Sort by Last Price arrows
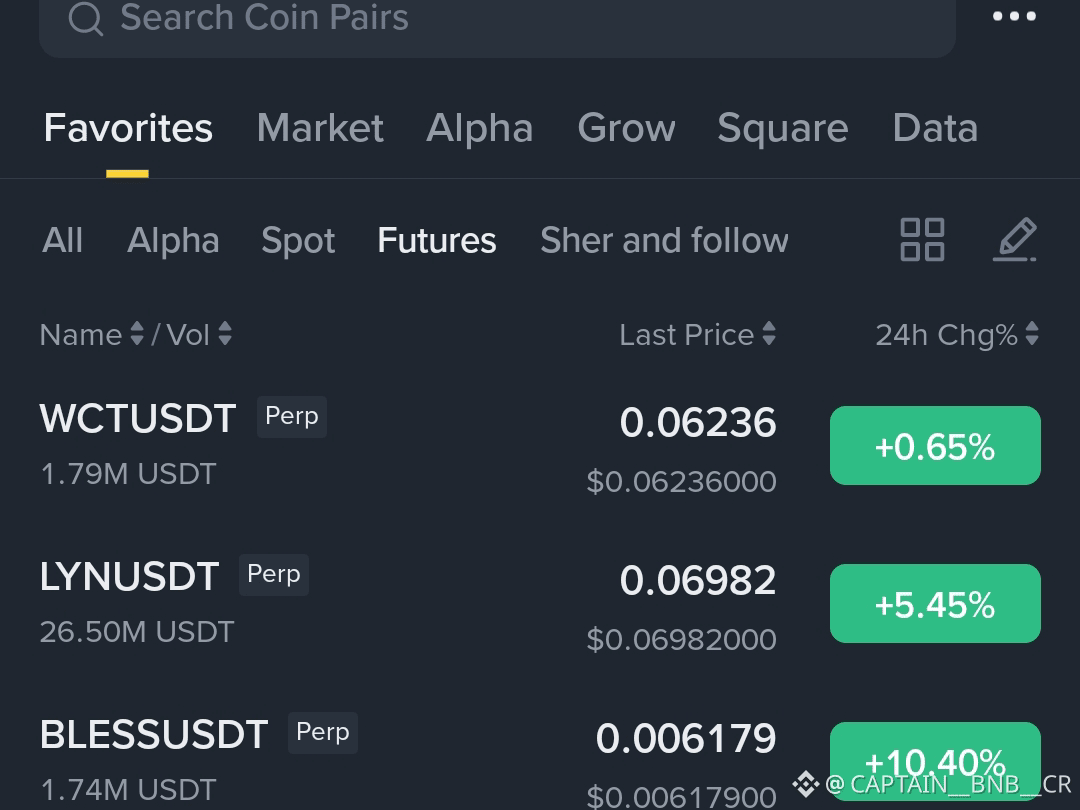The height and width of the screenshot is (810, 1080). 769,334
